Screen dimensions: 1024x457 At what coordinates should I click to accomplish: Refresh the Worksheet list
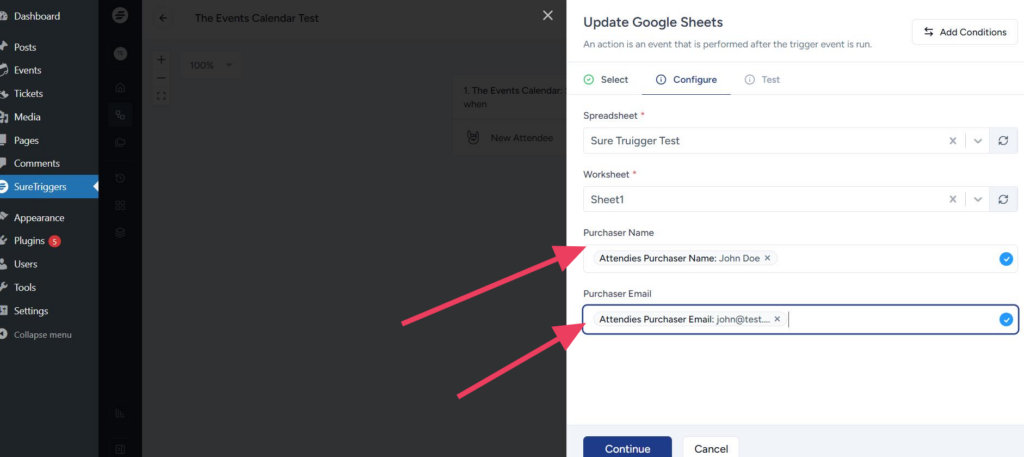click(1003, 200)
